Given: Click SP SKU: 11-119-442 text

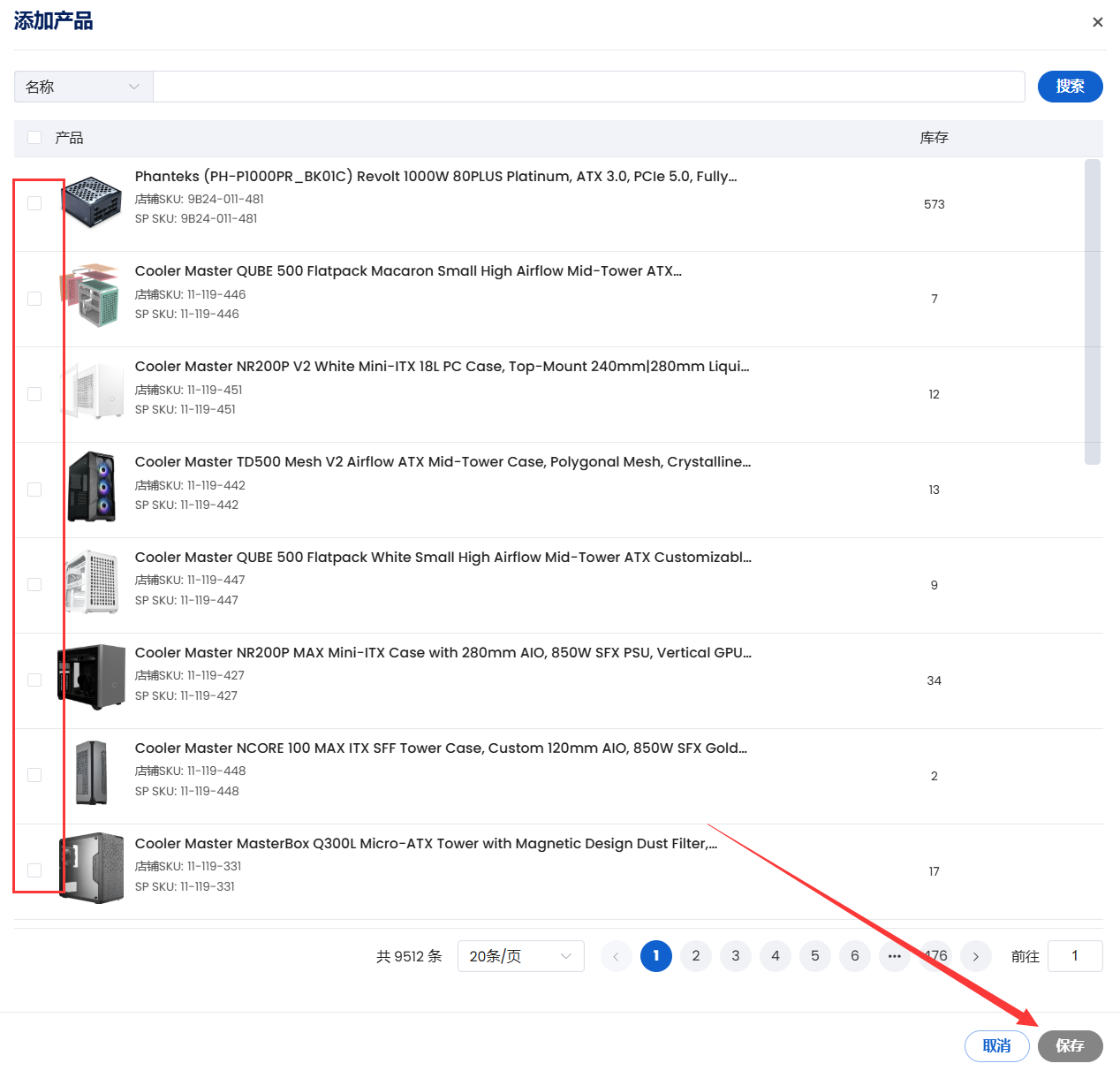Looking at the screenshot, I should pyautogui.click(x=187, y=505).
